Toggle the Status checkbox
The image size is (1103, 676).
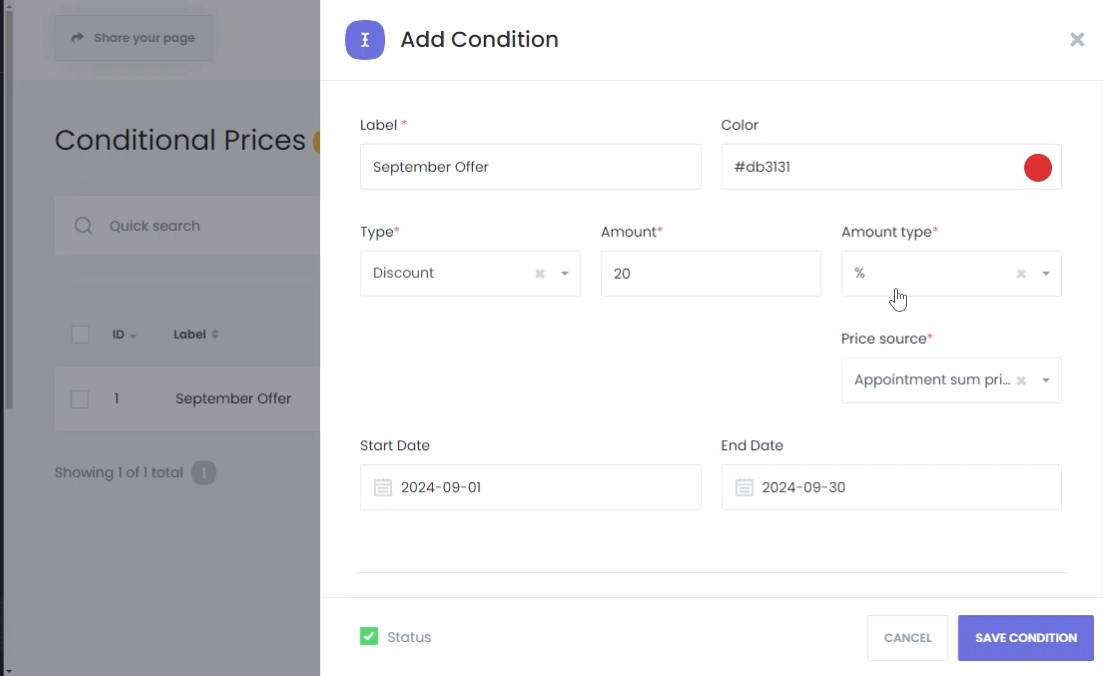point(369,636)
